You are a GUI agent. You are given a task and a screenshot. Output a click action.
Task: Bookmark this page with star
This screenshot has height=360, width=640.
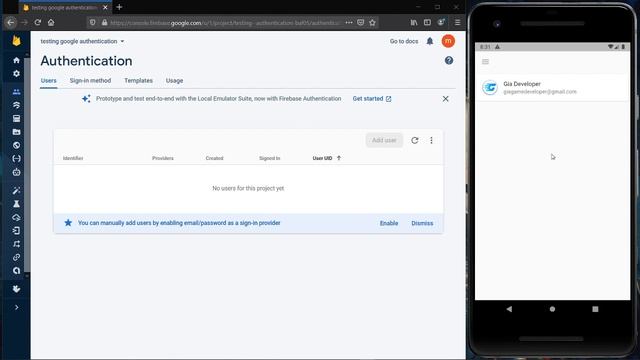[x=372, y=23]
